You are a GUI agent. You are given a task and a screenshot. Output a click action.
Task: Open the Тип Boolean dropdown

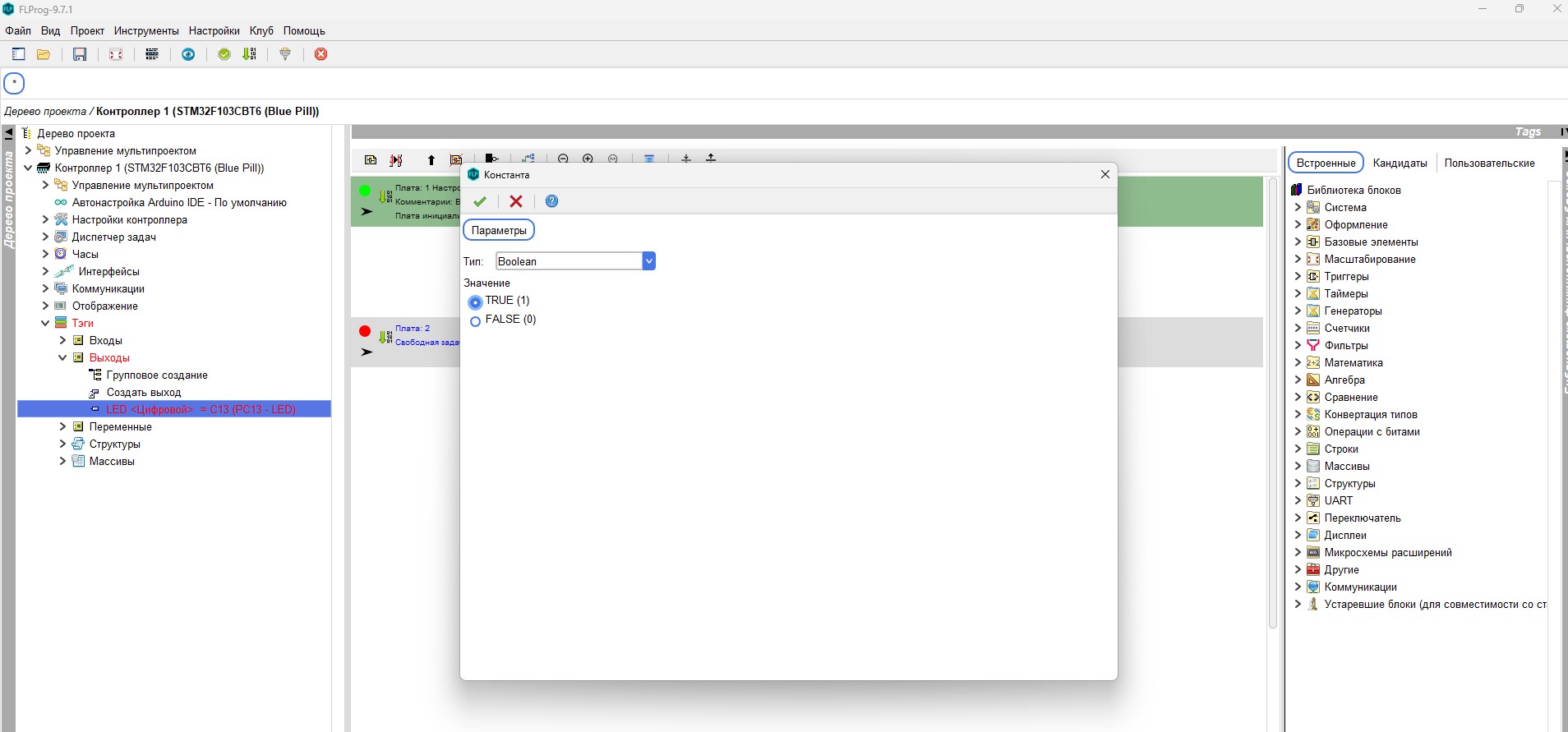pos(649,261)
